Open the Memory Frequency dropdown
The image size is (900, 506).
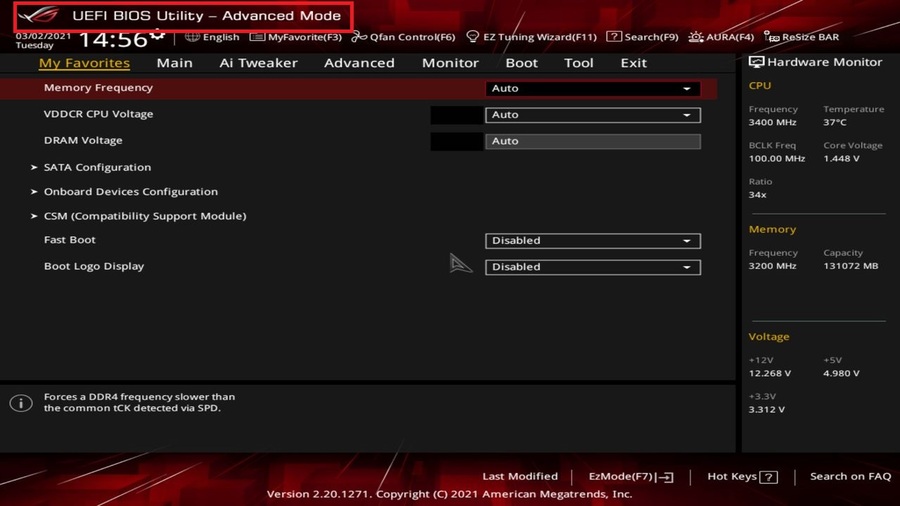(592, 89)
